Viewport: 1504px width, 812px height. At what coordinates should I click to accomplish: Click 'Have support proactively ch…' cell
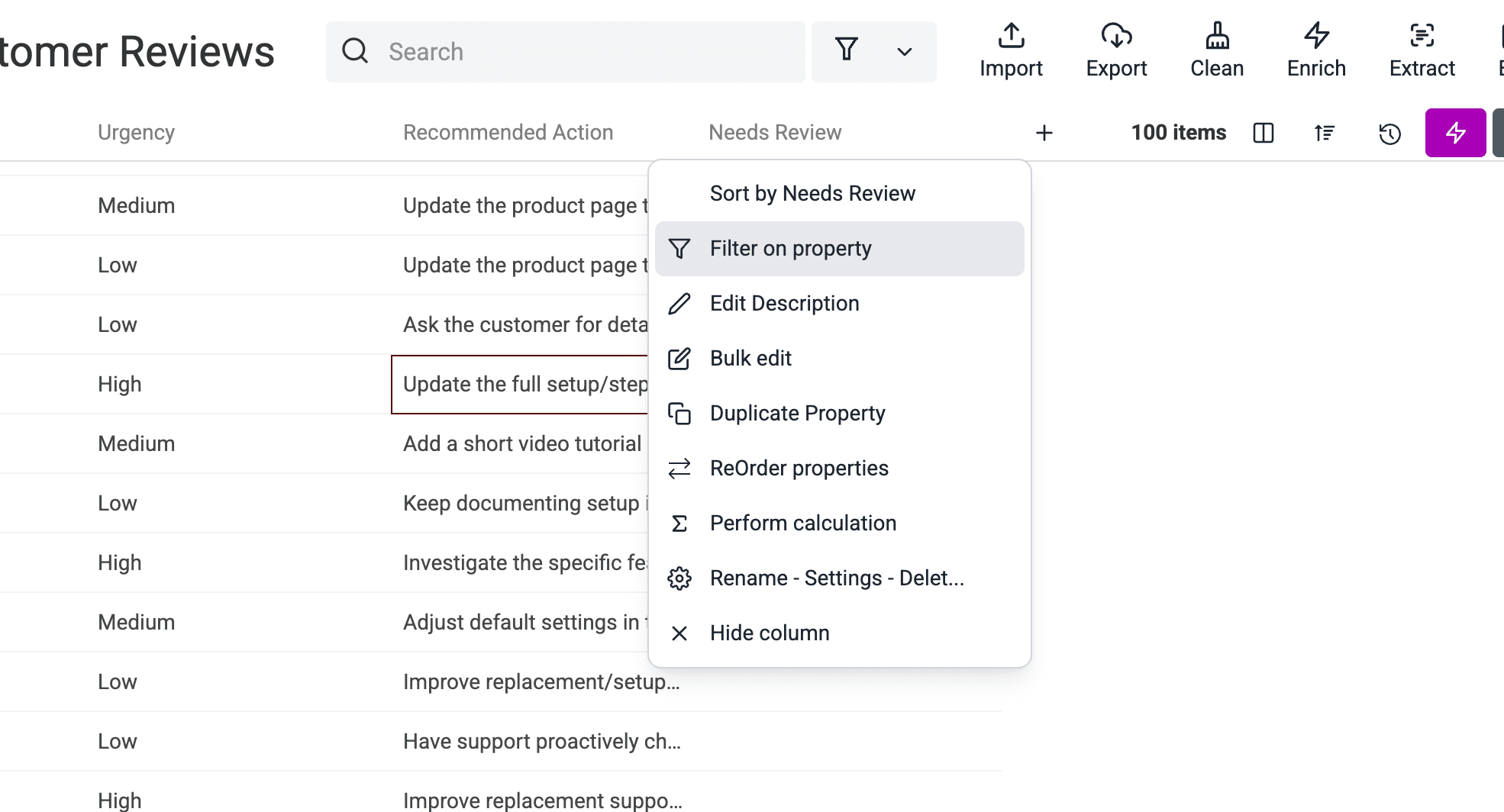click(x=544, y=742)
